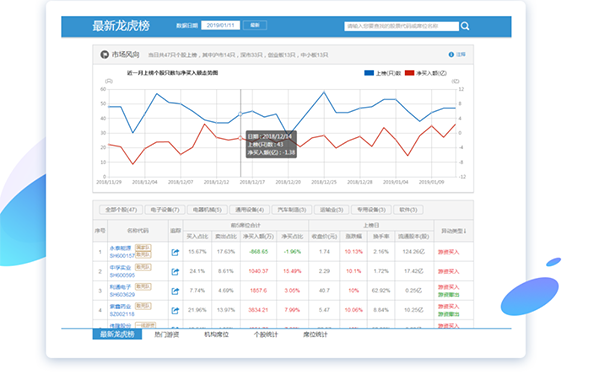Click the 买入占比 column header
Screen dimensions: 600x376
(x=197, y=236)
